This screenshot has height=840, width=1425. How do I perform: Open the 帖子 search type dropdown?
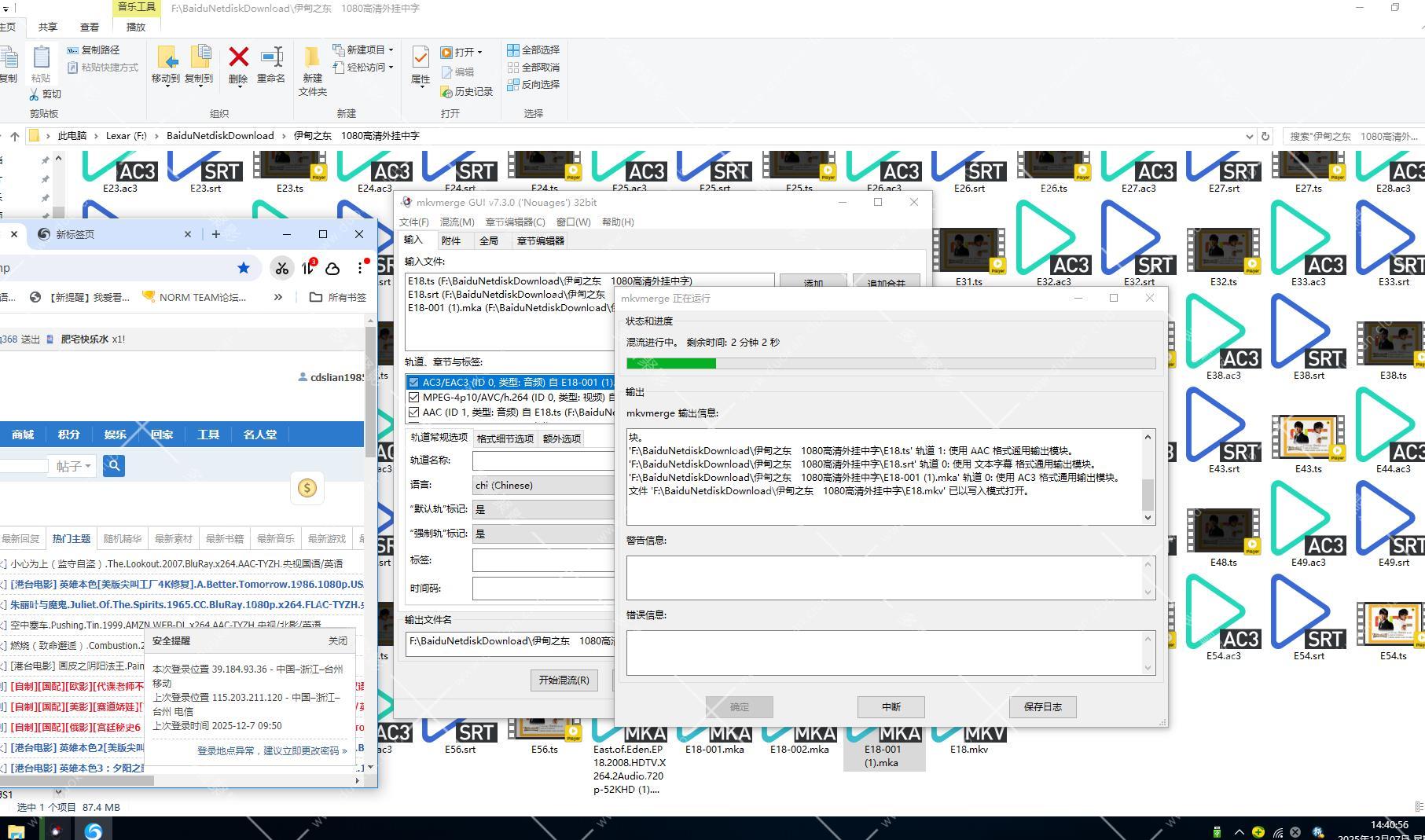coord(73,466)
